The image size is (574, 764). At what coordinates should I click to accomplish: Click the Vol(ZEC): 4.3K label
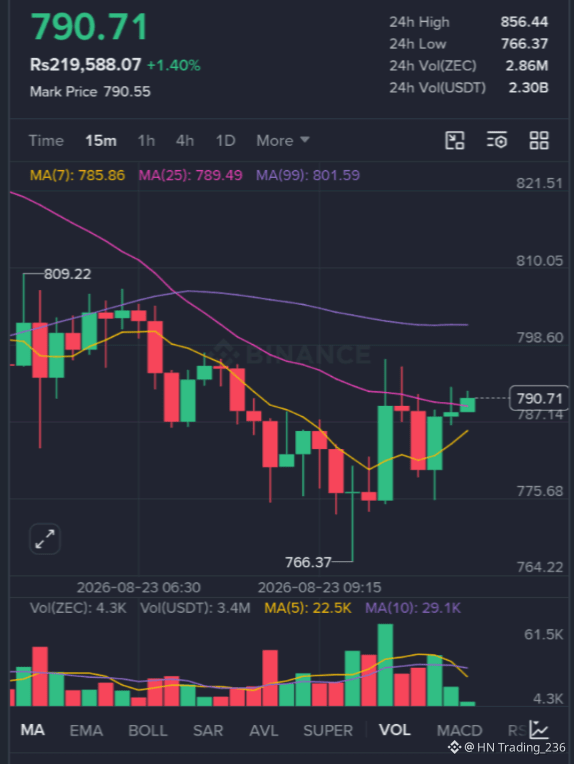pyautogui.click(x=78, y=608)
